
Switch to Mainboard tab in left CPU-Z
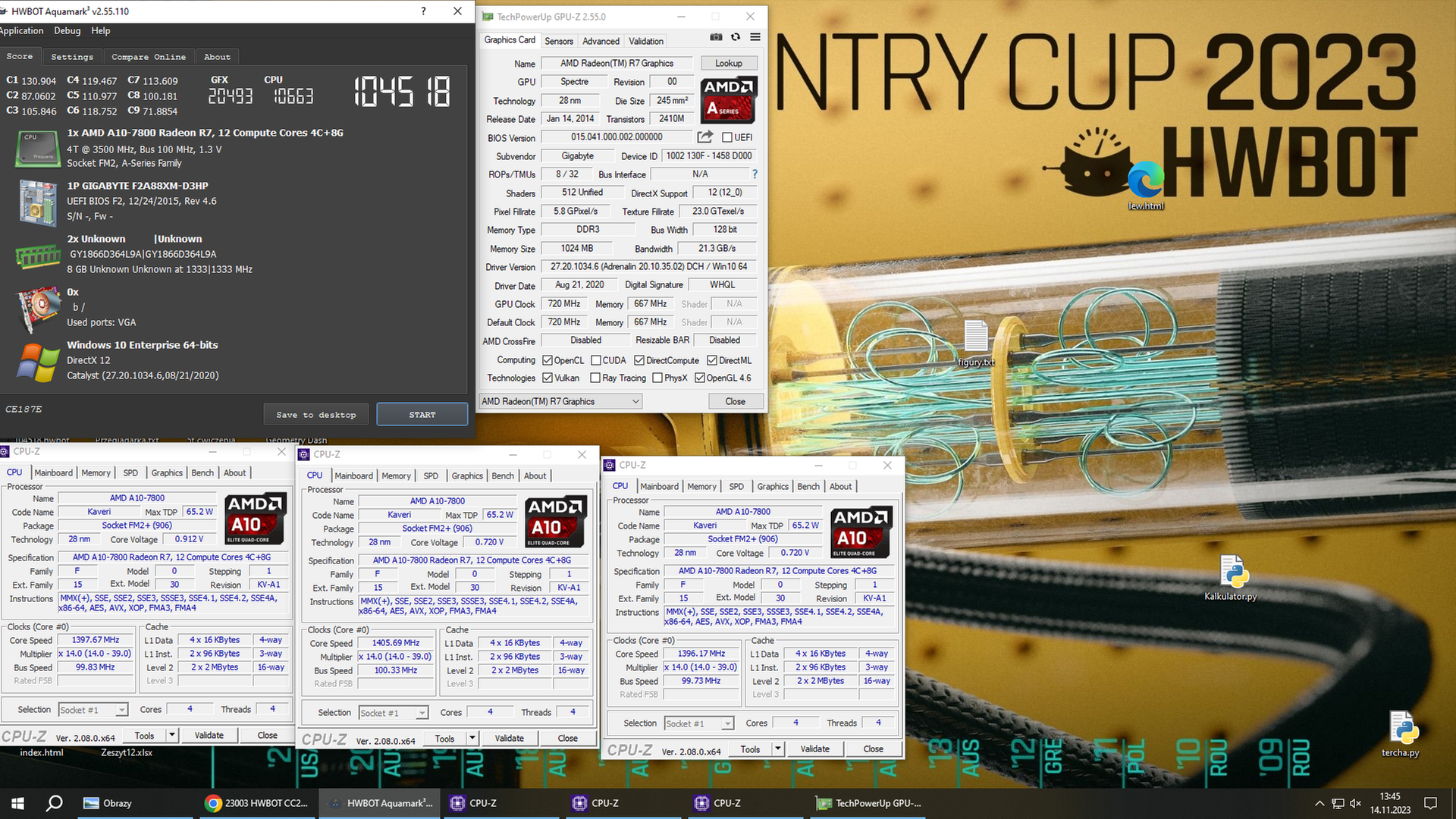(x=53, y=472)
